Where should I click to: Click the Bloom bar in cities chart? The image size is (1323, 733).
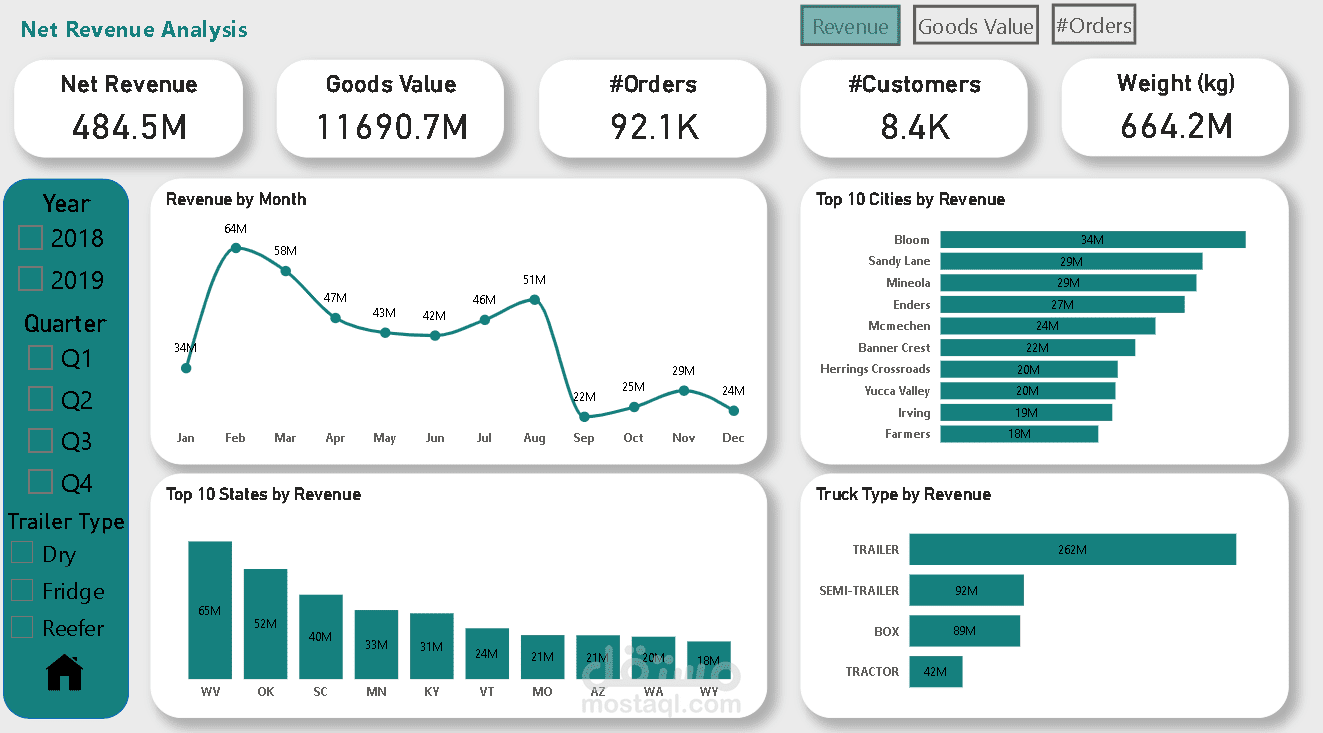(x=1092, y=239)
